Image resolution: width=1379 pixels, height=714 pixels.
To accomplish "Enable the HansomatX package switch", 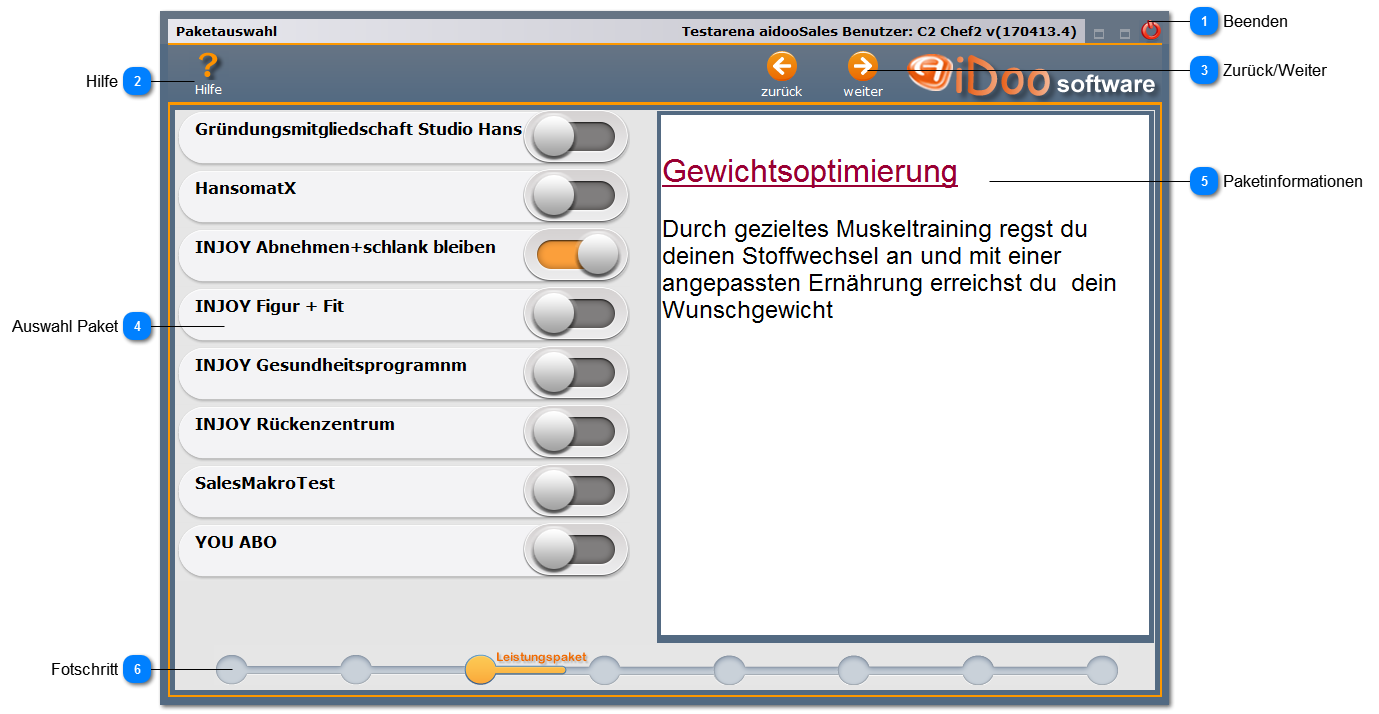I will [575, 196].
